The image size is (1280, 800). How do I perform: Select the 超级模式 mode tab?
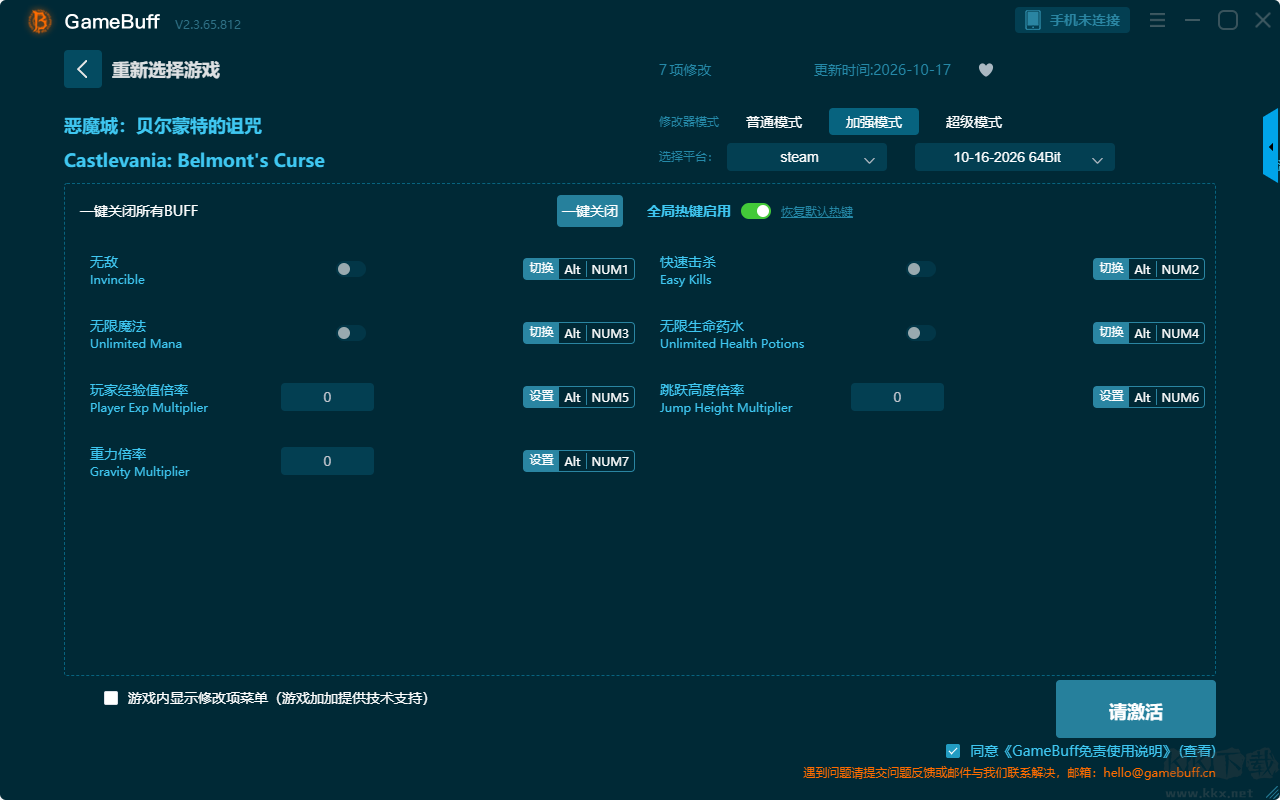point(974,122)
